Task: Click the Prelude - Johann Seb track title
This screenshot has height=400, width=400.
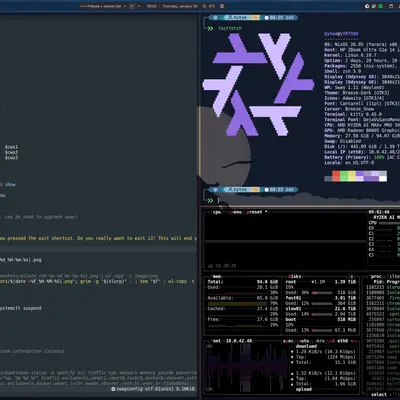Action: tap(104, 6)
